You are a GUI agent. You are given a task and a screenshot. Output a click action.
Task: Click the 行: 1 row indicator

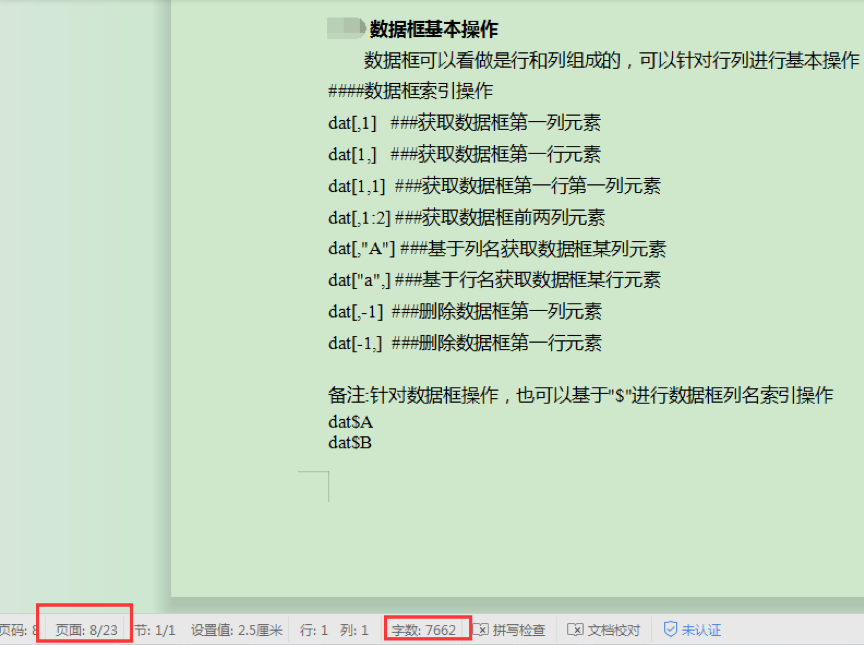(314, 630)
